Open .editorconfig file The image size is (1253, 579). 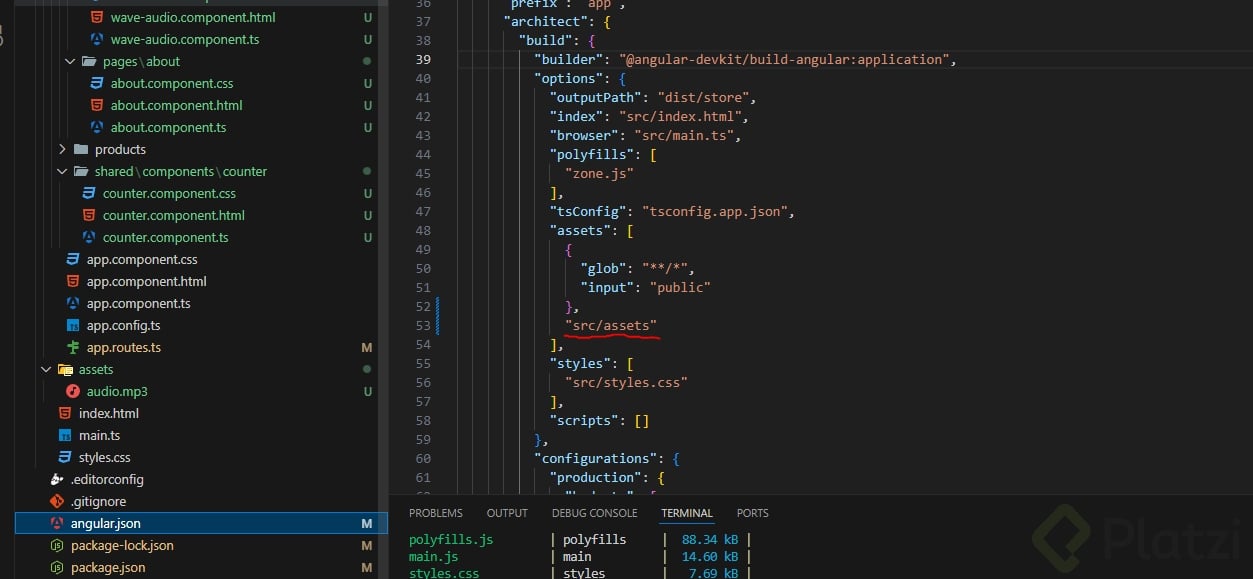point(107,479)
